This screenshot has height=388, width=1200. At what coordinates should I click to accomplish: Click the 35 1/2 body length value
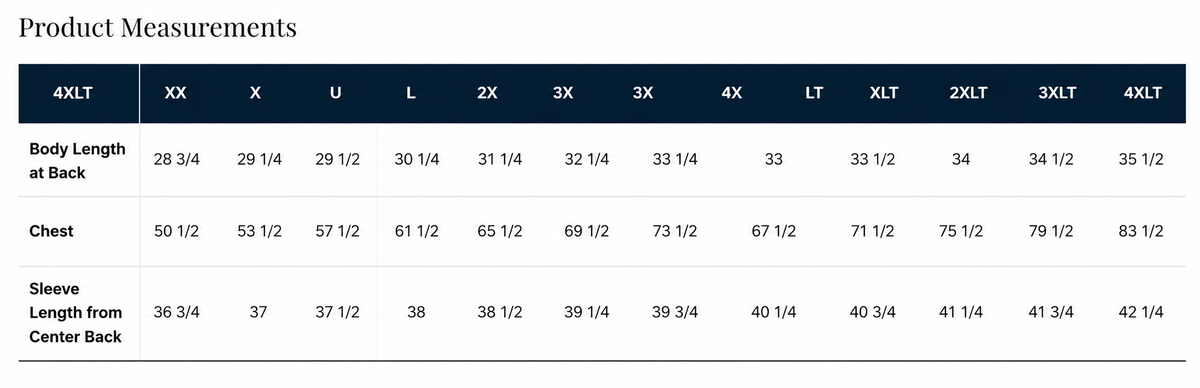tap(1140, 160)
